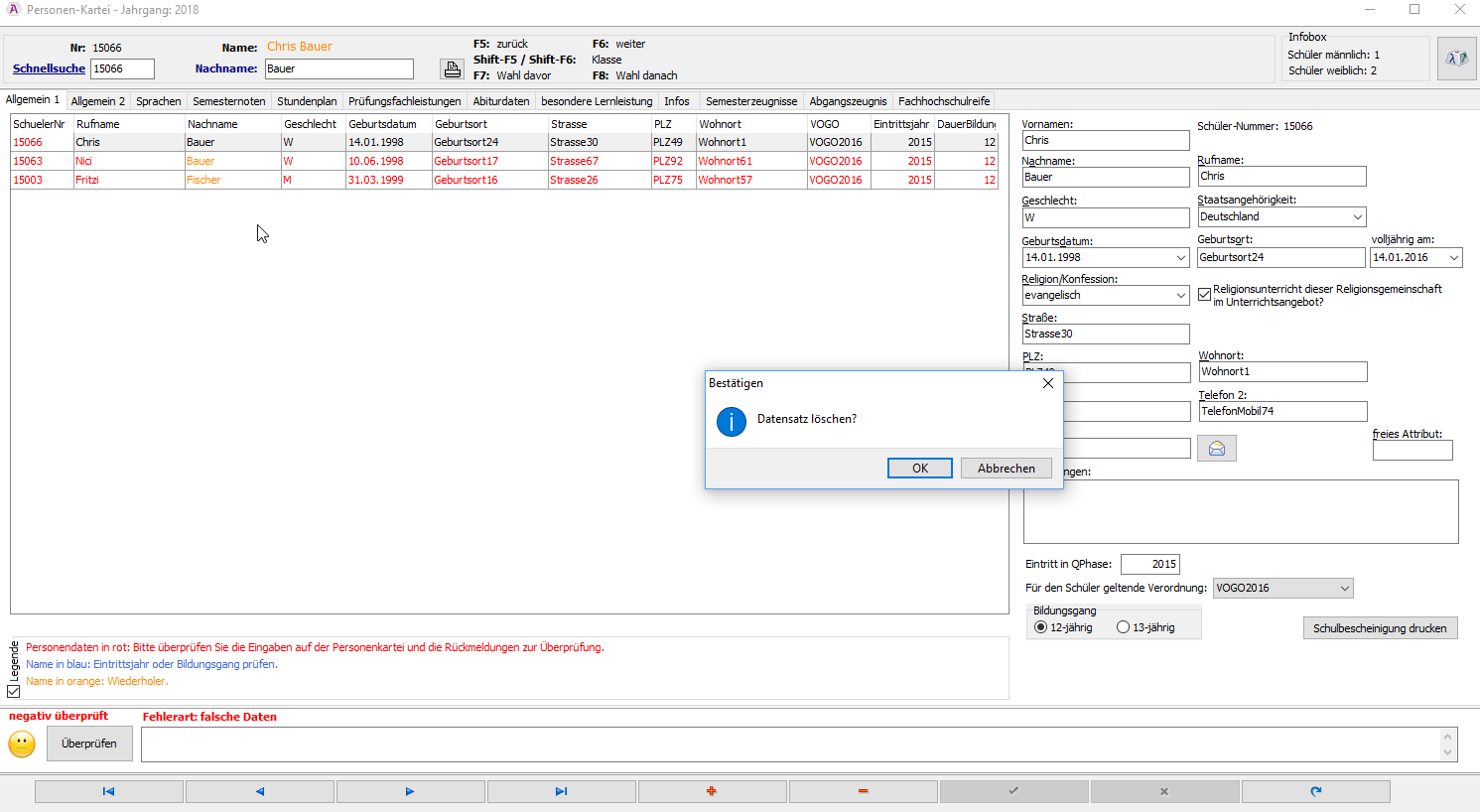The width and height of the screenshot is (1480, 812).
Task: Click the Geburtsort field Geburtsort24
Action: (1281, 257)
